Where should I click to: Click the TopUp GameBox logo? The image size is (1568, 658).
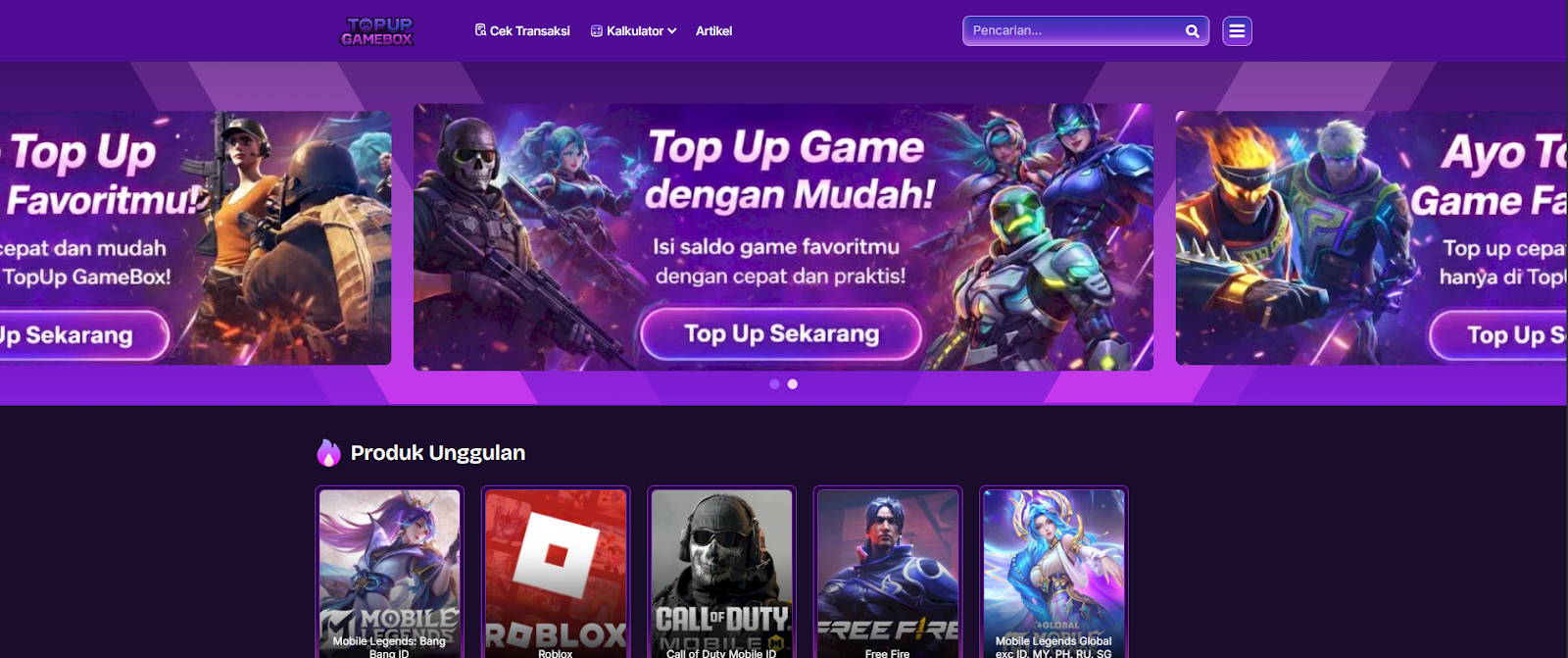(x=377, y=31)
